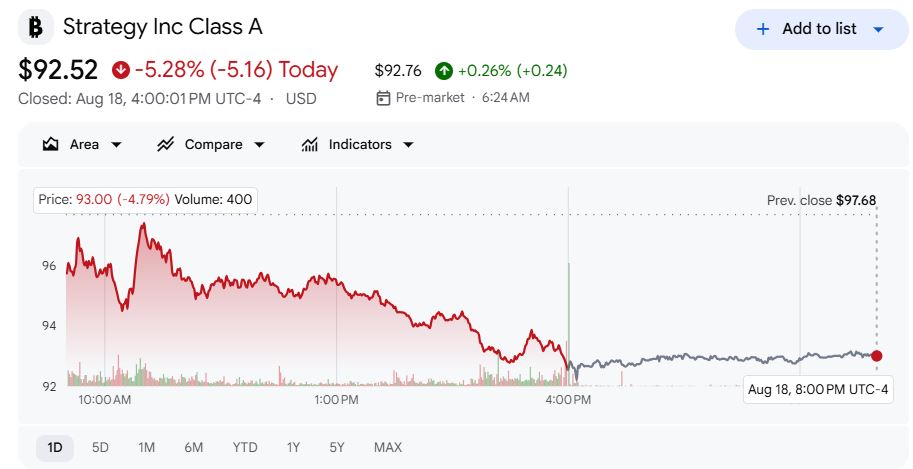Show the MAX time range chart
This screenshot has width=913, height=469.
tap(388, 447)
